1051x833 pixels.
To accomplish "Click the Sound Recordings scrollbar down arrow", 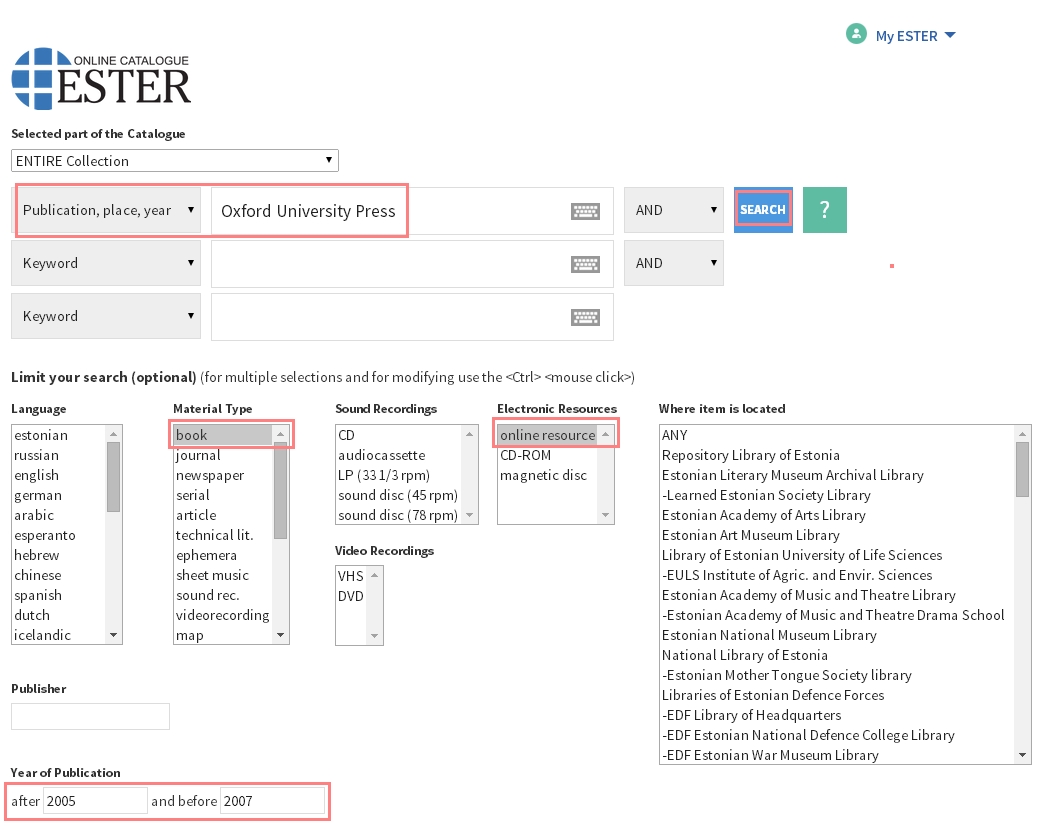I will coord(469,515).
